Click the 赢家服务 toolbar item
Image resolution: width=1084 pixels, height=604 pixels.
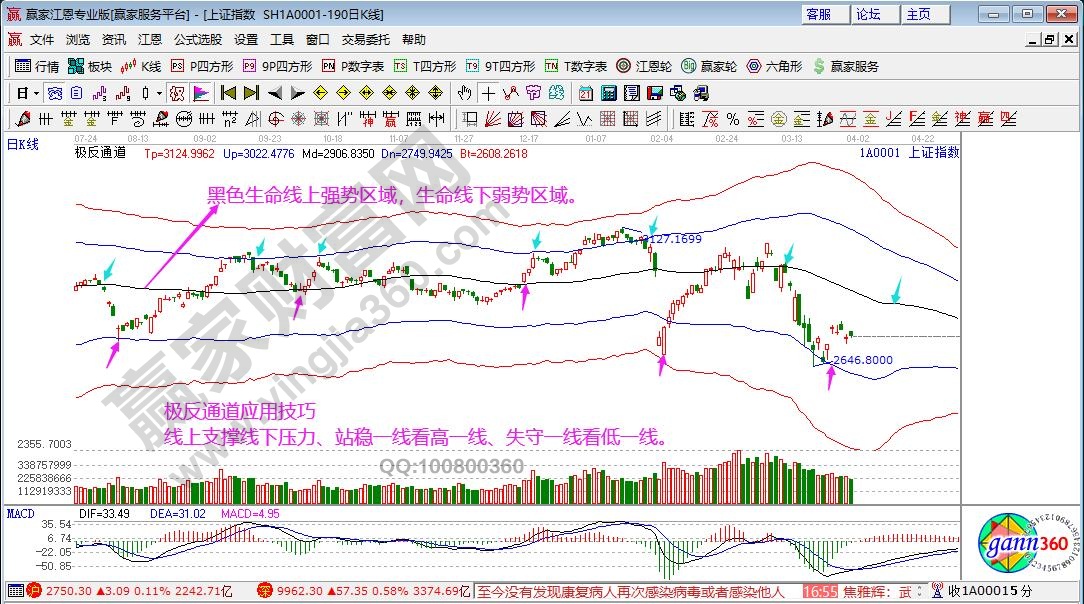click(x=846, y=66)
